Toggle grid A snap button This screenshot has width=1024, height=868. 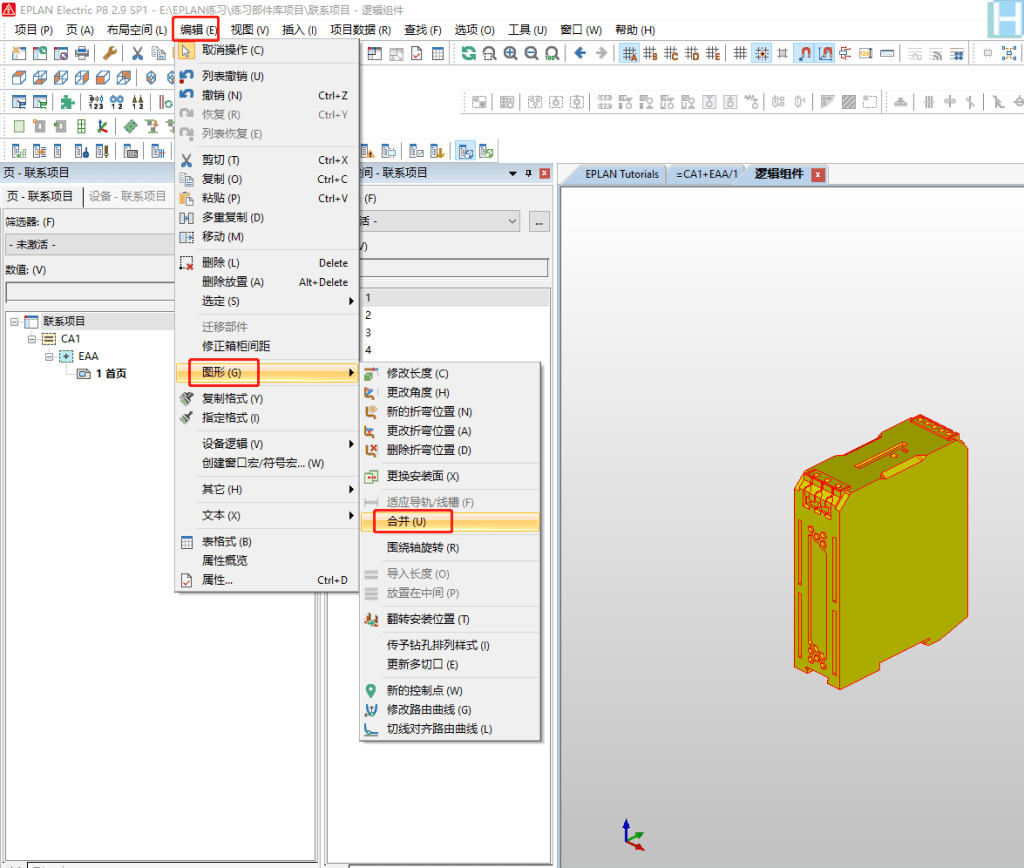tap(630, 53)
